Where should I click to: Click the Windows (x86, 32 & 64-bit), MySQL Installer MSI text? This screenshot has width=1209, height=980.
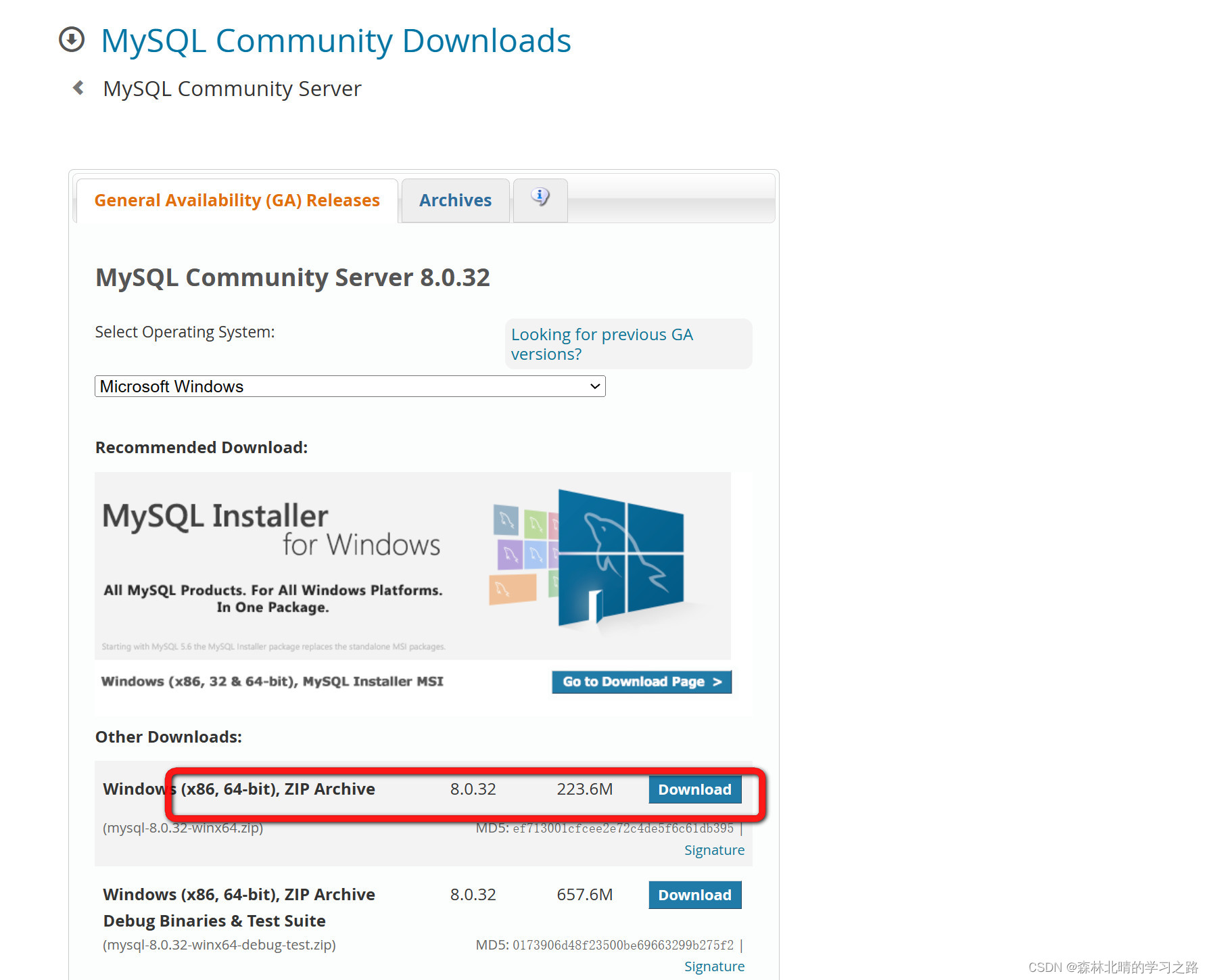[272, 681]
